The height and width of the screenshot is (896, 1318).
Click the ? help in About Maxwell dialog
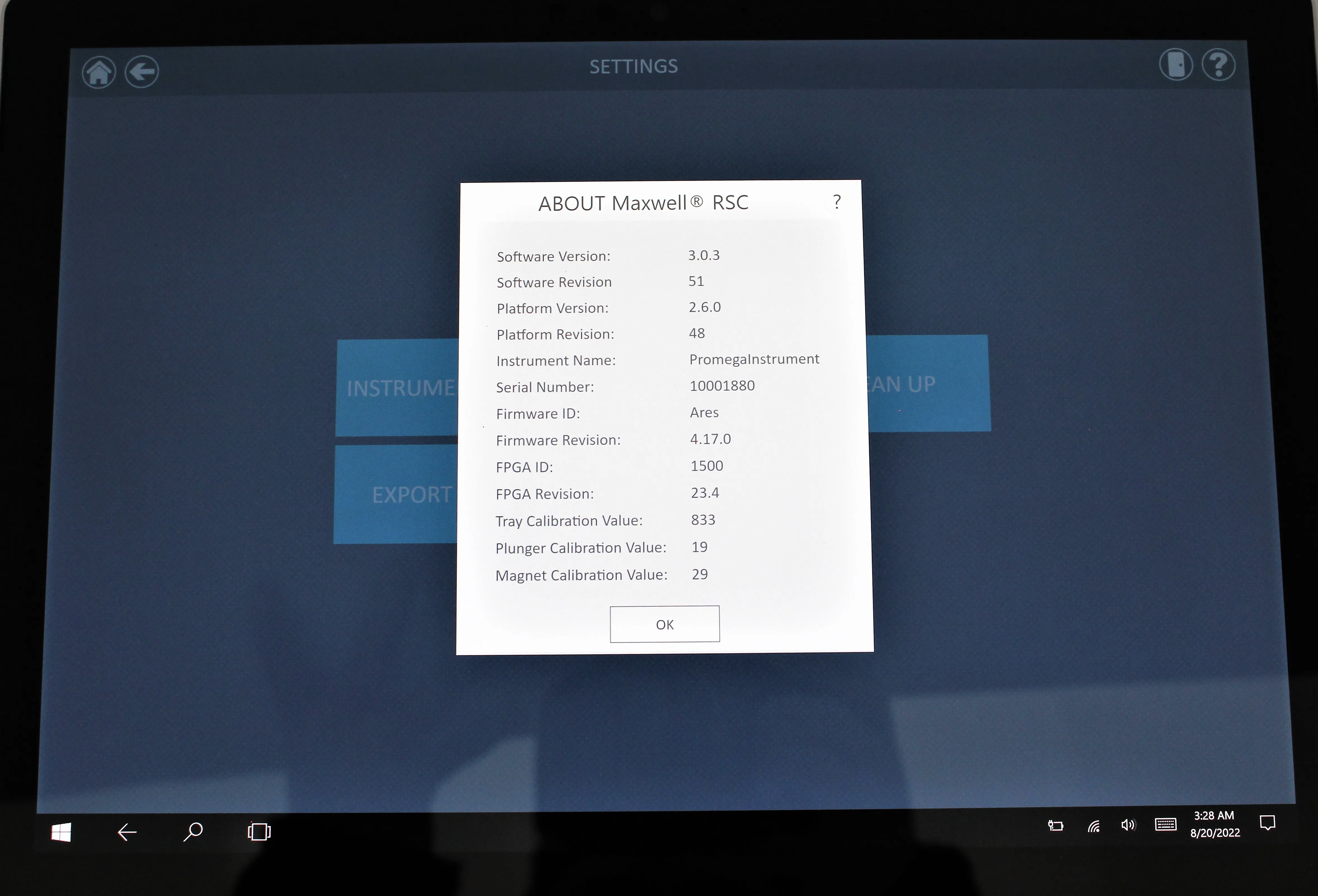[x=836, y=201]
